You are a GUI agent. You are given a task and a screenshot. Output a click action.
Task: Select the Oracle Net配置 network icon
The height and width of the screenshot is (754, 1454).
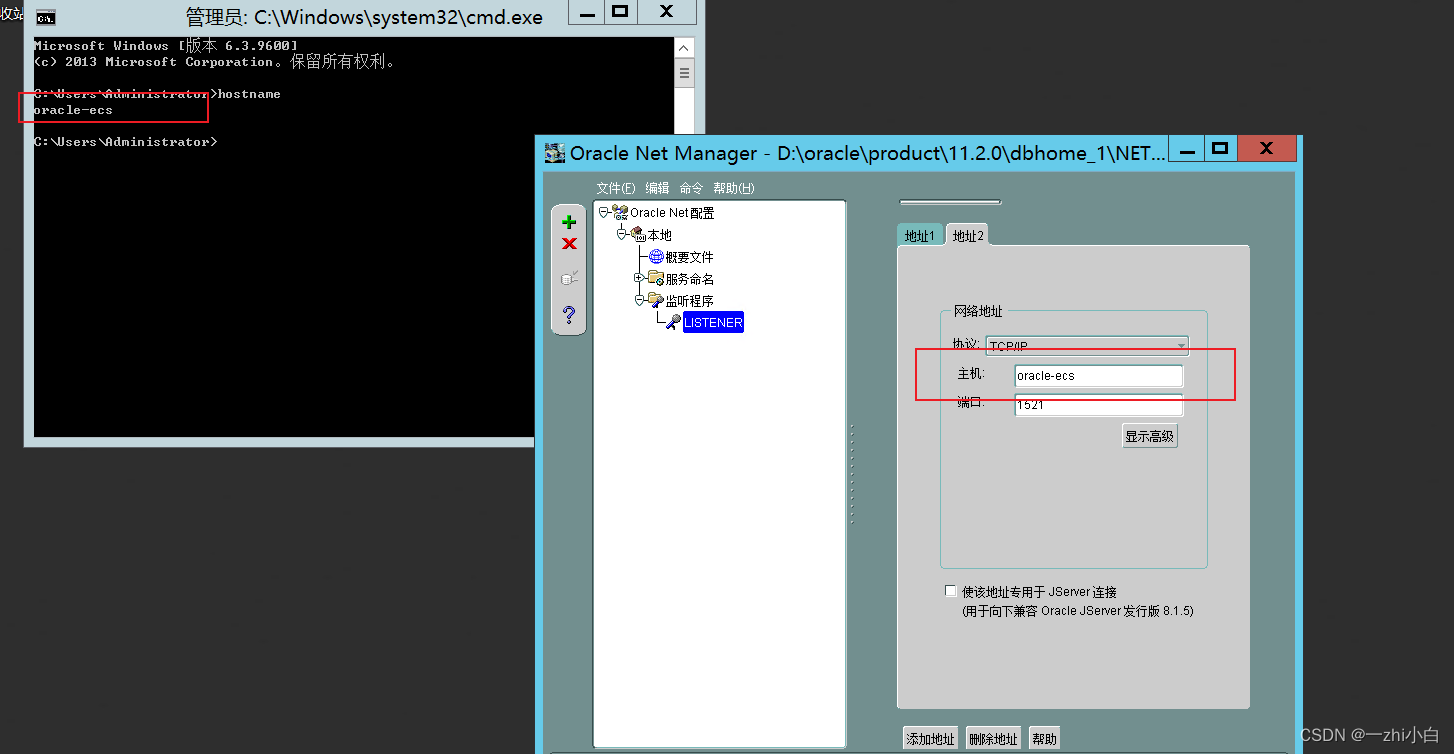(620, 212)
